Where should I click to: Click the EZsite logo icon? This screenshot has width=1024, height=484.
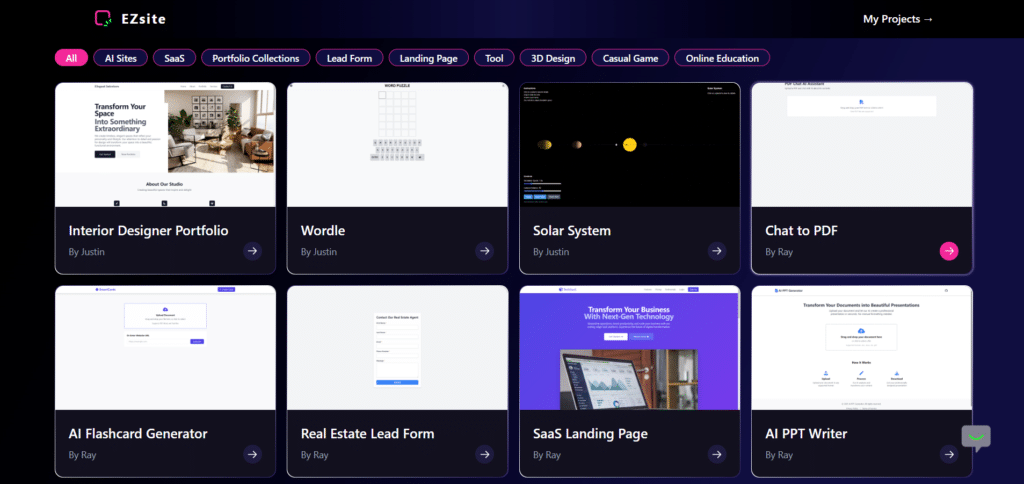pos(103,18)
